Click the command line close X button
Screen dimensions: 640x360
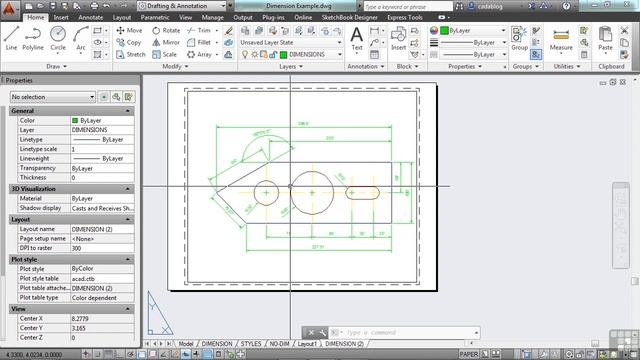(311, 333)
